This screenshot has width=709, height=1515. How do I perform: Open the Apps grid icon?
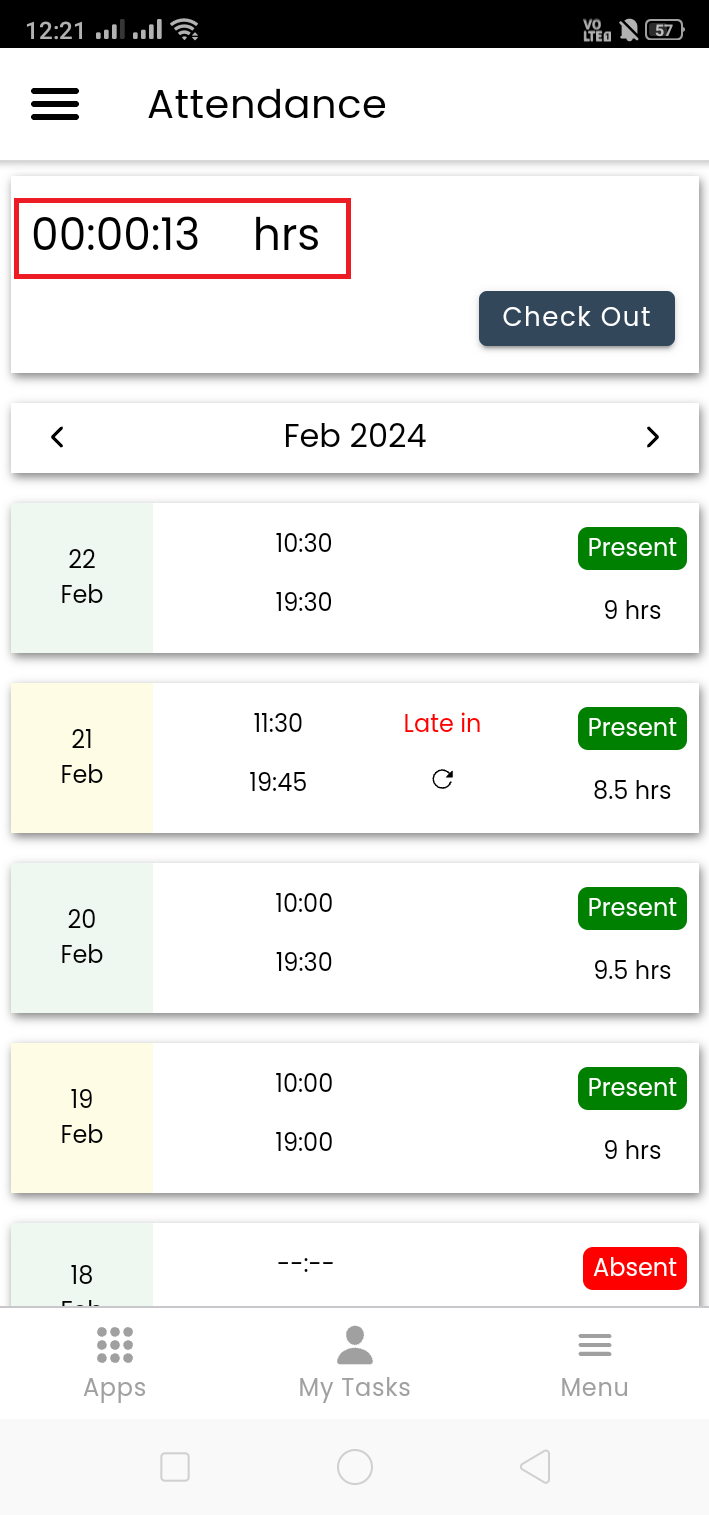(115, 1345)
